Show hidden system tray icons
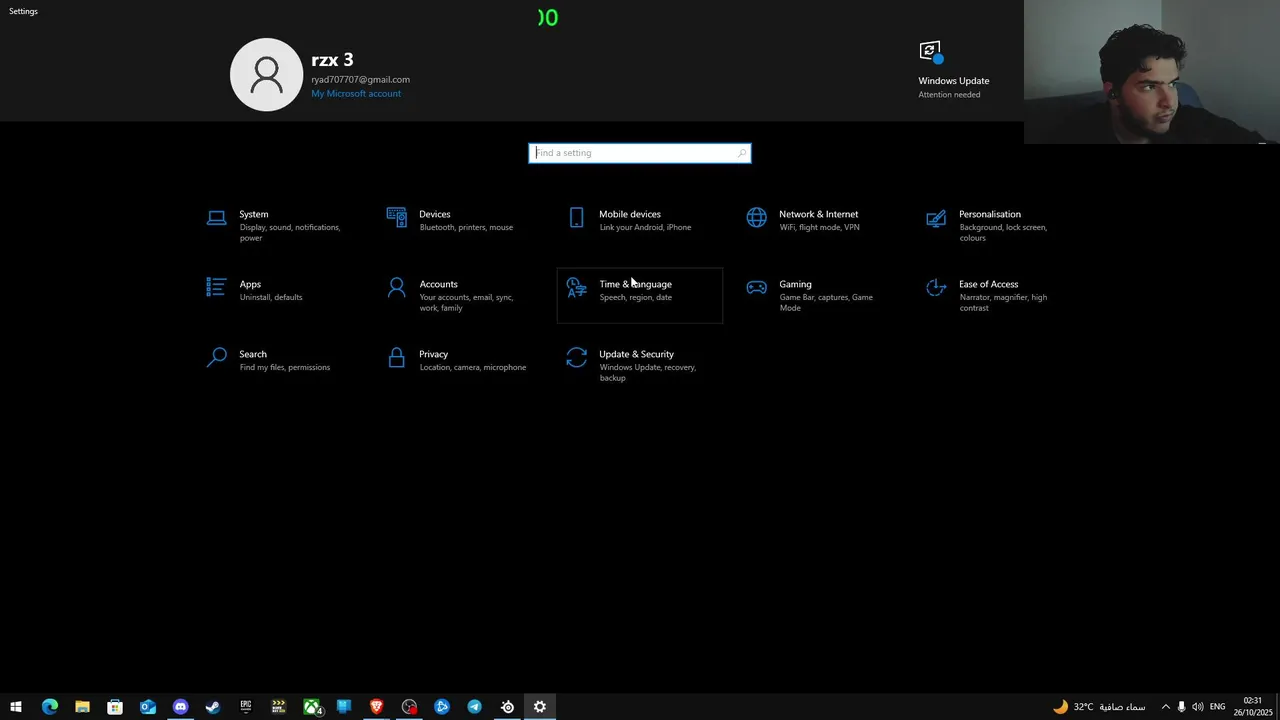The width and height of the screenshot is (1280, 720). coord(1165,707)
